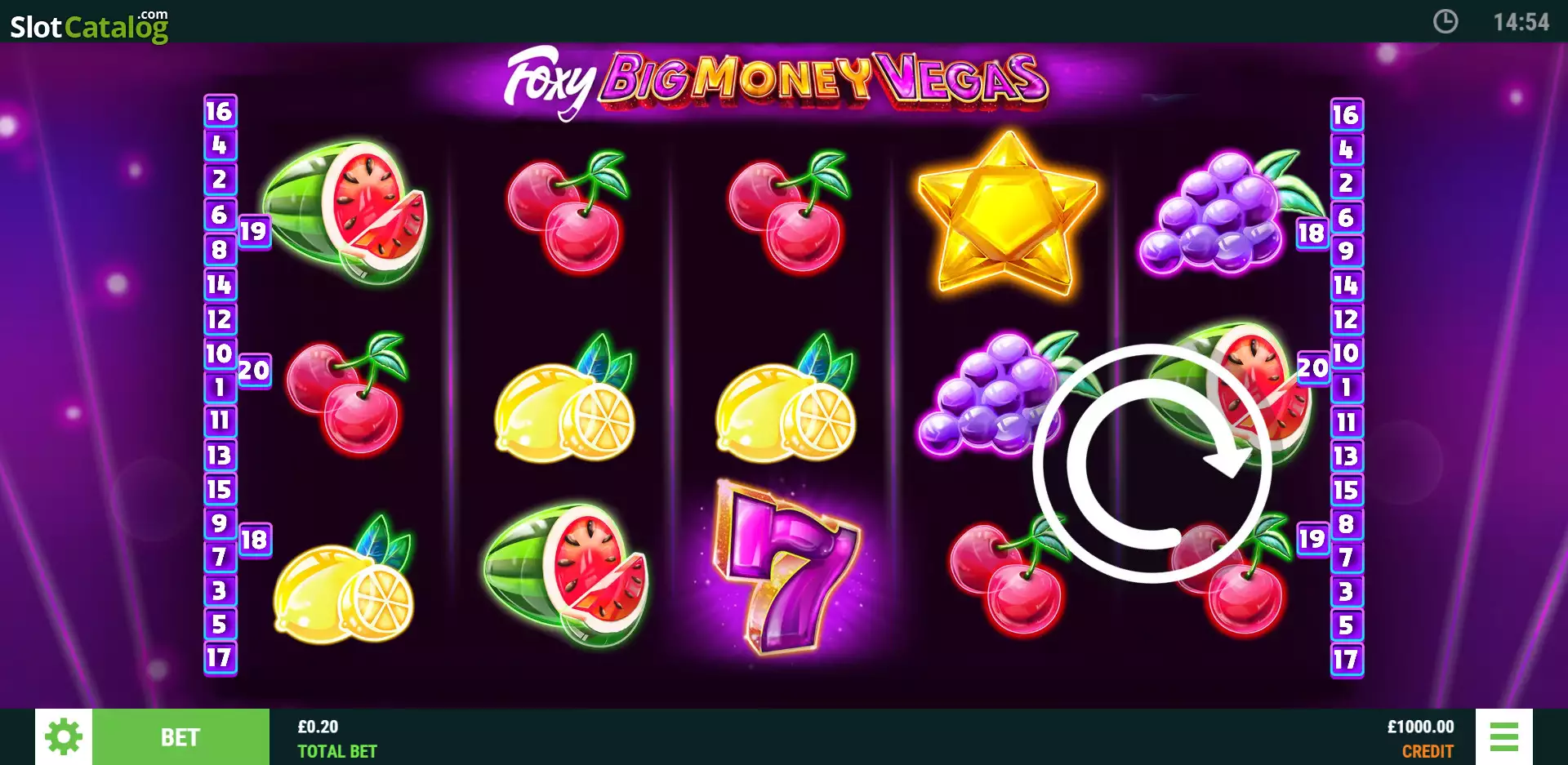The width and height of the screenshot is (1568, 765).
Task: Click payline marker 19 on the left
Action: click(x=254, y=231)
